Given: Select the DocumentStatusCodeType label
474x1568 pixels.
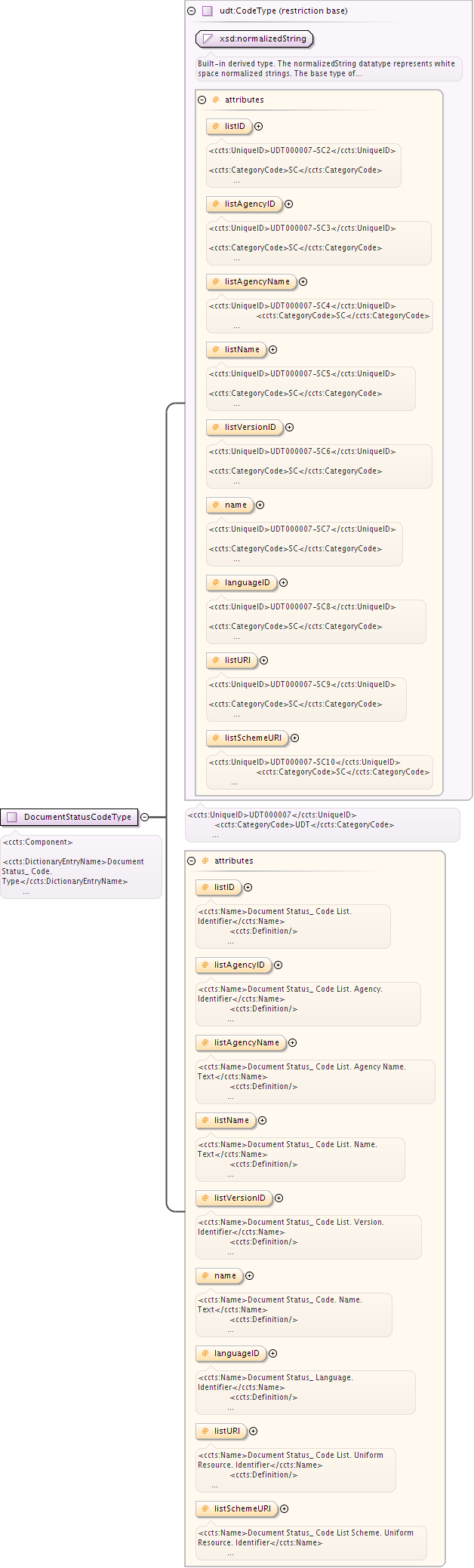Looking at the screenshot, I should [x=77, y=817].
